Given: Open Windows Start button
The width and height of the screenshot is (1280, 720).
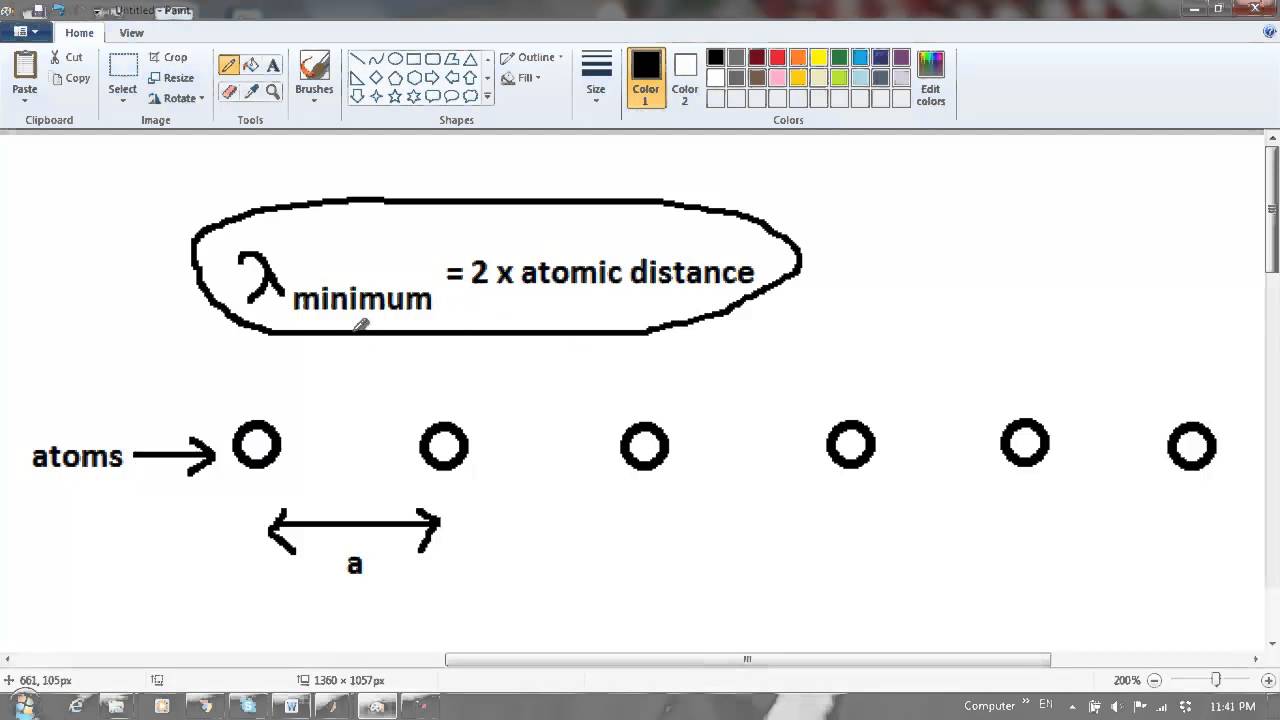Looking at the screenshot, I should point(24,706).
